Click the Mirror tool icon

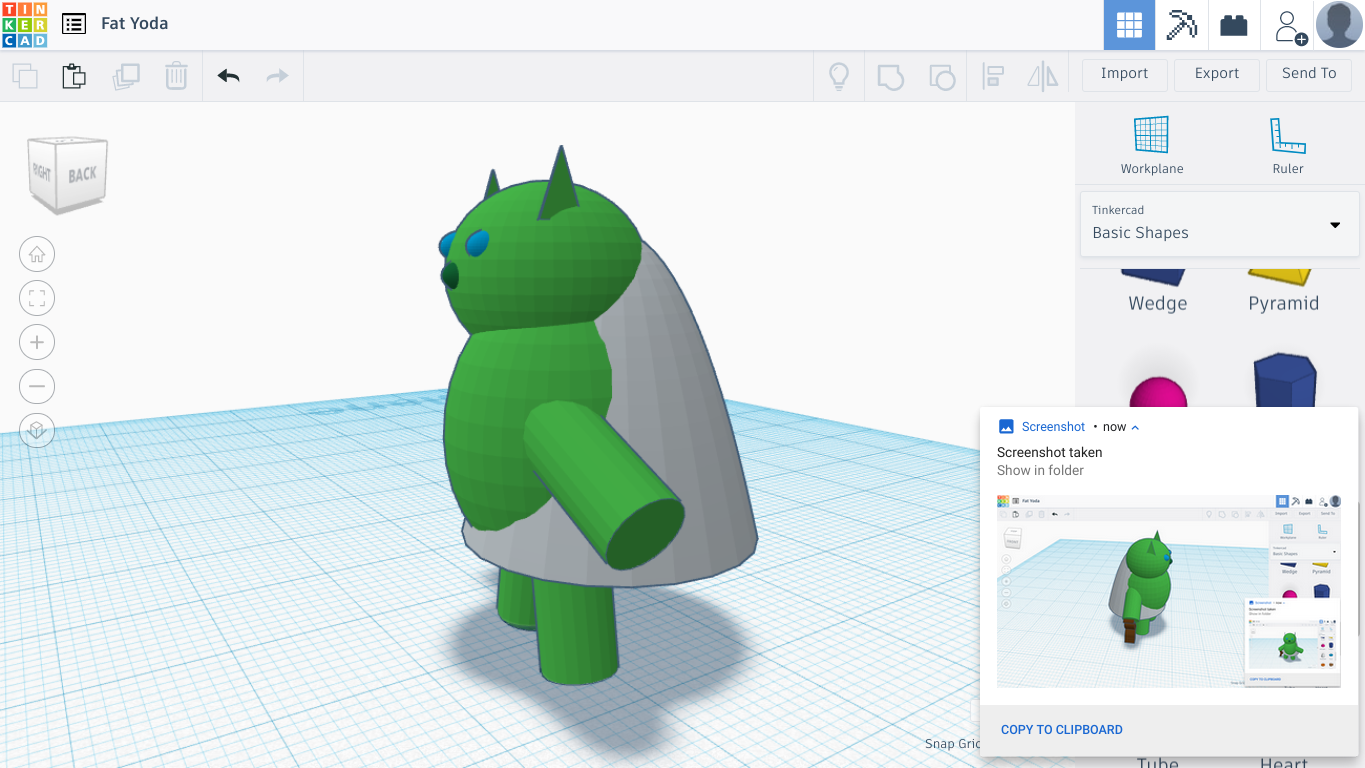pos(1042,76)
